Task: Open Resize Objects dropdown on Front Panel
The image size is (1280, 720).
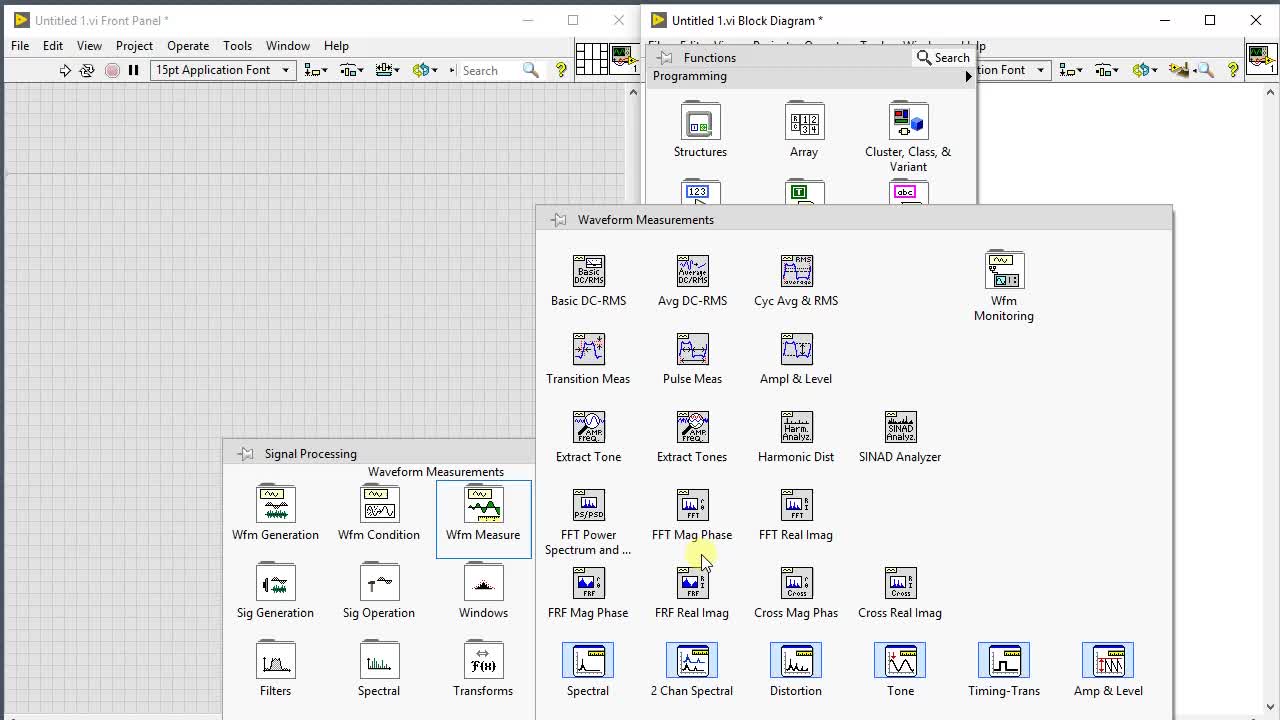Action: pyautogui.click(x=387, y=70)
